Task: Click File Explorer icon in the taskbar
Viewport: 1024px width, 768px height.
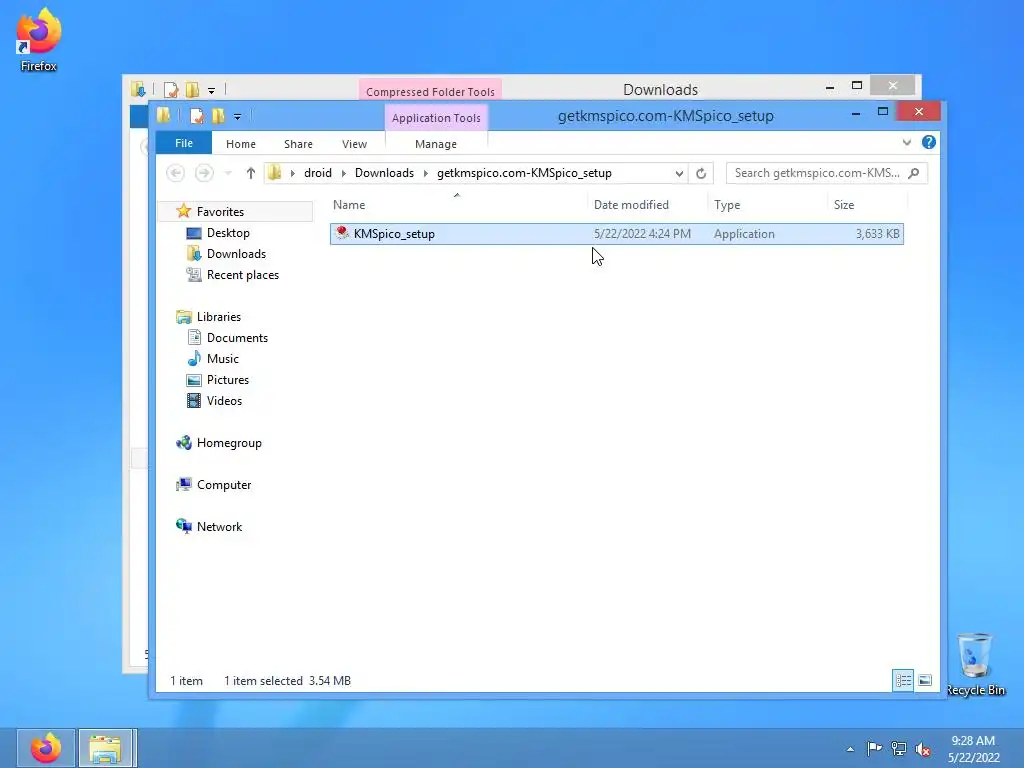Action: coord(106,748)
